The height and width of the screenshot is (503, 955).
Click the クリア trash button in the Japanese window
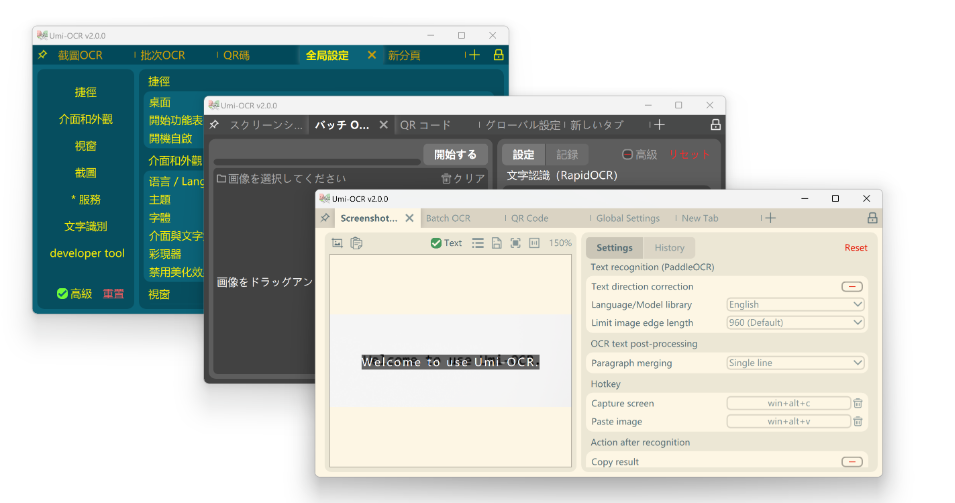pyautogui.click(x=463, y=178)
